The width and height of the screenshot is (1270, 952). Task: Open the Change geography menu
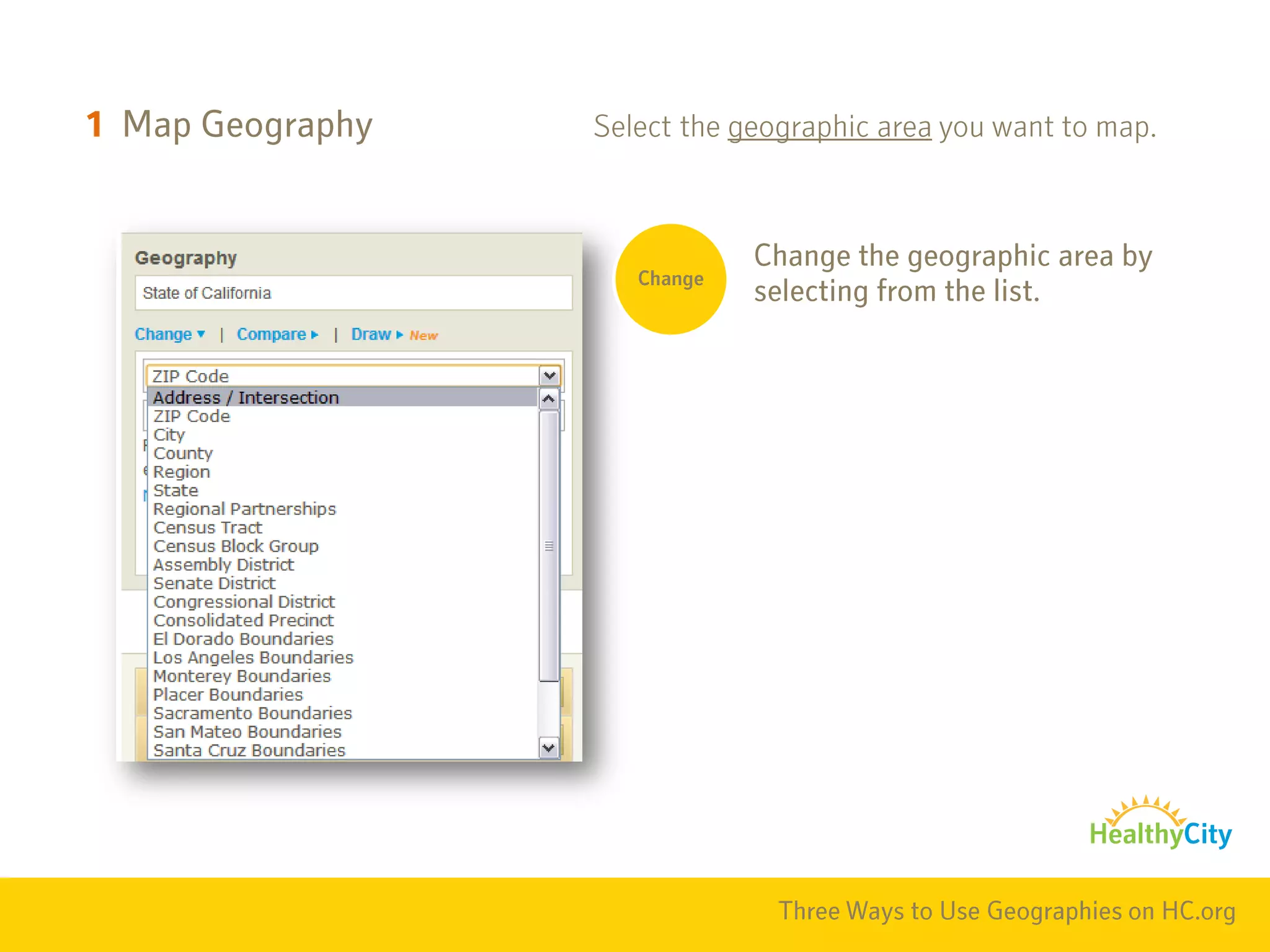(169, 335)
